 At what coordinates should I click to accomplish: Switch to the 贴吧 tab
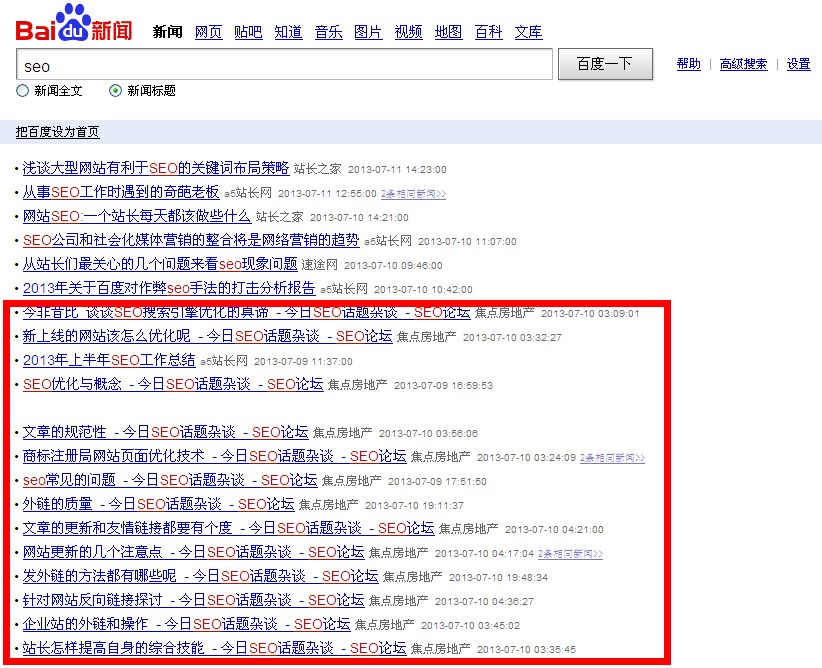tap(248, 32)
